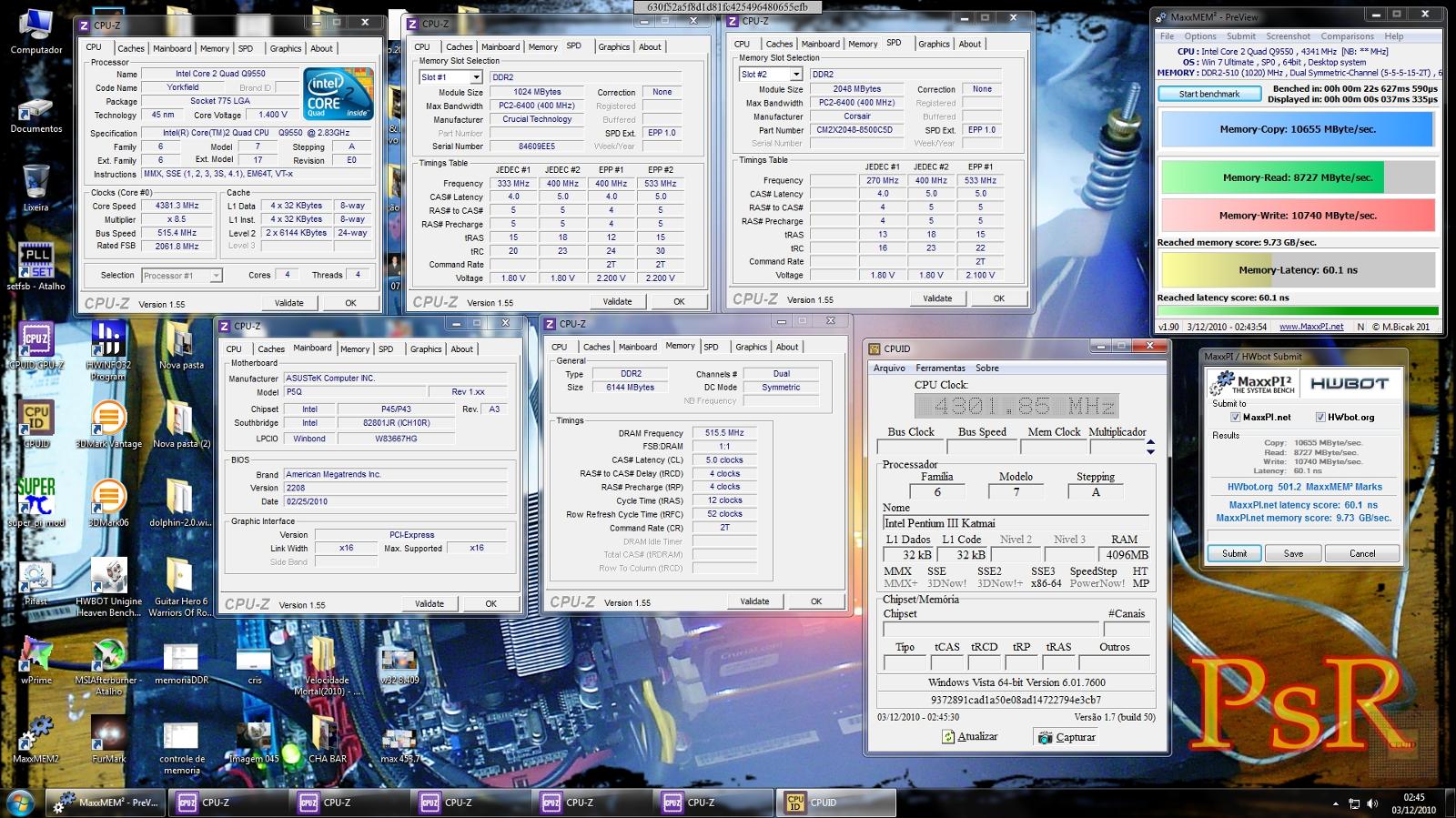Open the dolphin-2.0 folder icon
Image resolution: width=1456 pixels, height=818 pixels.
[181, 502]
